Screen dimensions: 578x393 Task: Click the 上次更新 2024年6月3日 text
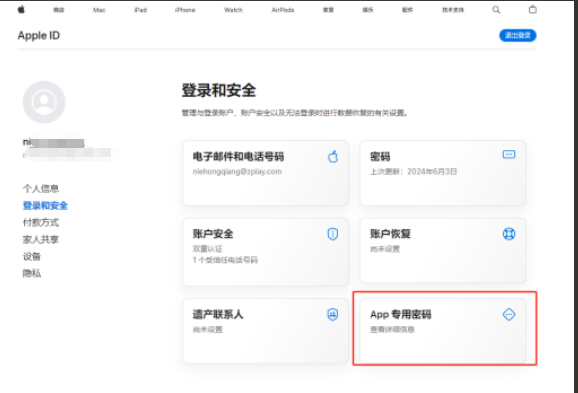coord(414,172)
